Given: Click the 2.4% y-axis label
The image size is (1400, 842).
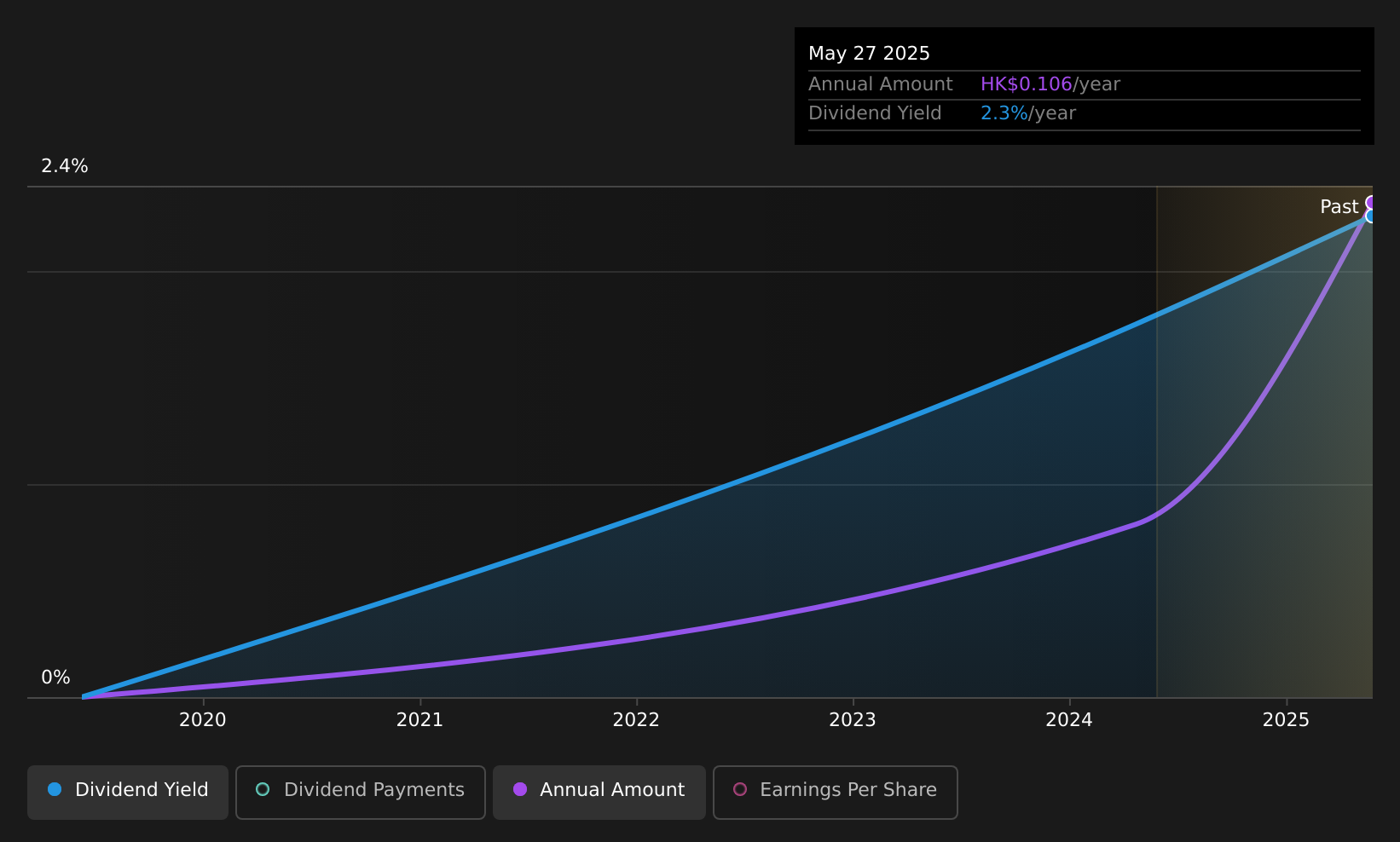Looking at the screenshot, I should (x=65, y=166).
